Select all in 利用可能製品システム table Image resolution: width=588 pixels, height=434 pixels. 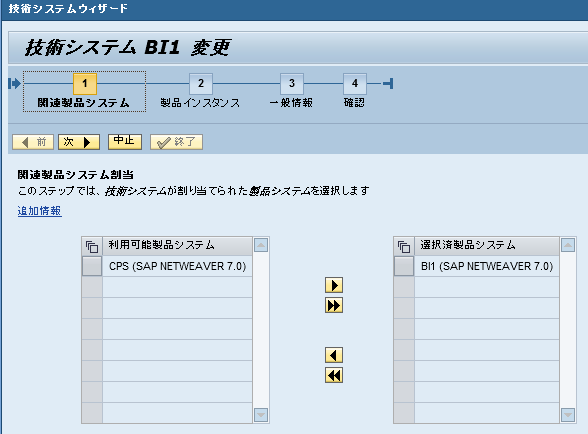92,246
